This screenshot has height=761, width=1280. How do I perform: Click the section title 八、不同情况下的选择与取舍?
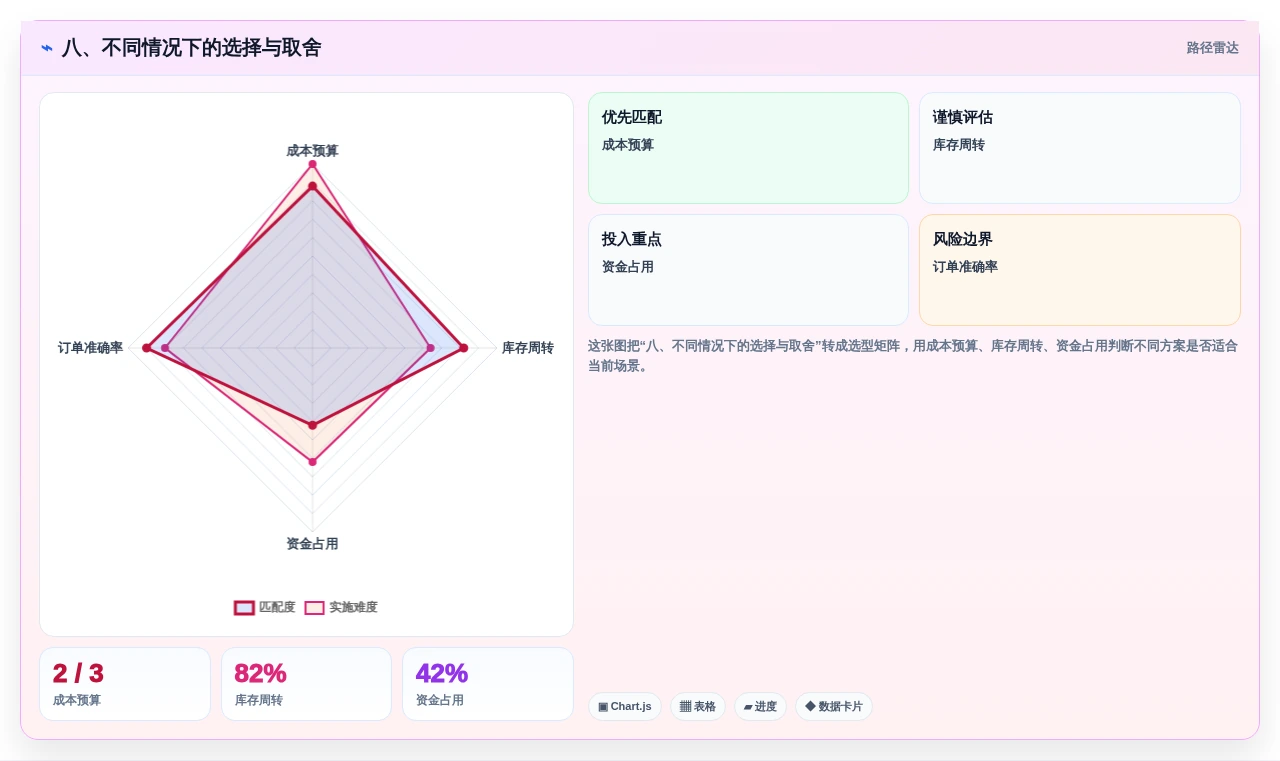point(192,48)
